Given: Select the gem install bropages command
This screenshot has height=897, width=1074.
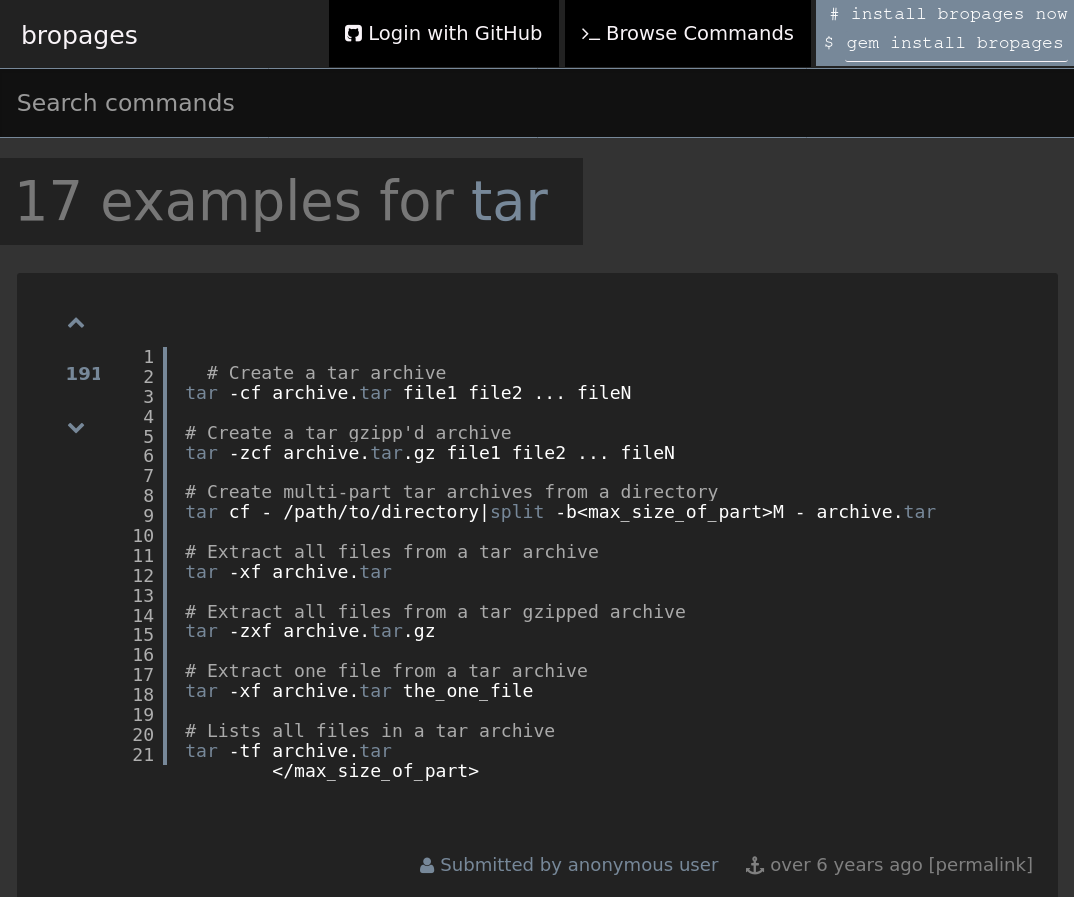Looking at the screenshot, I should [x=955, y=44].
